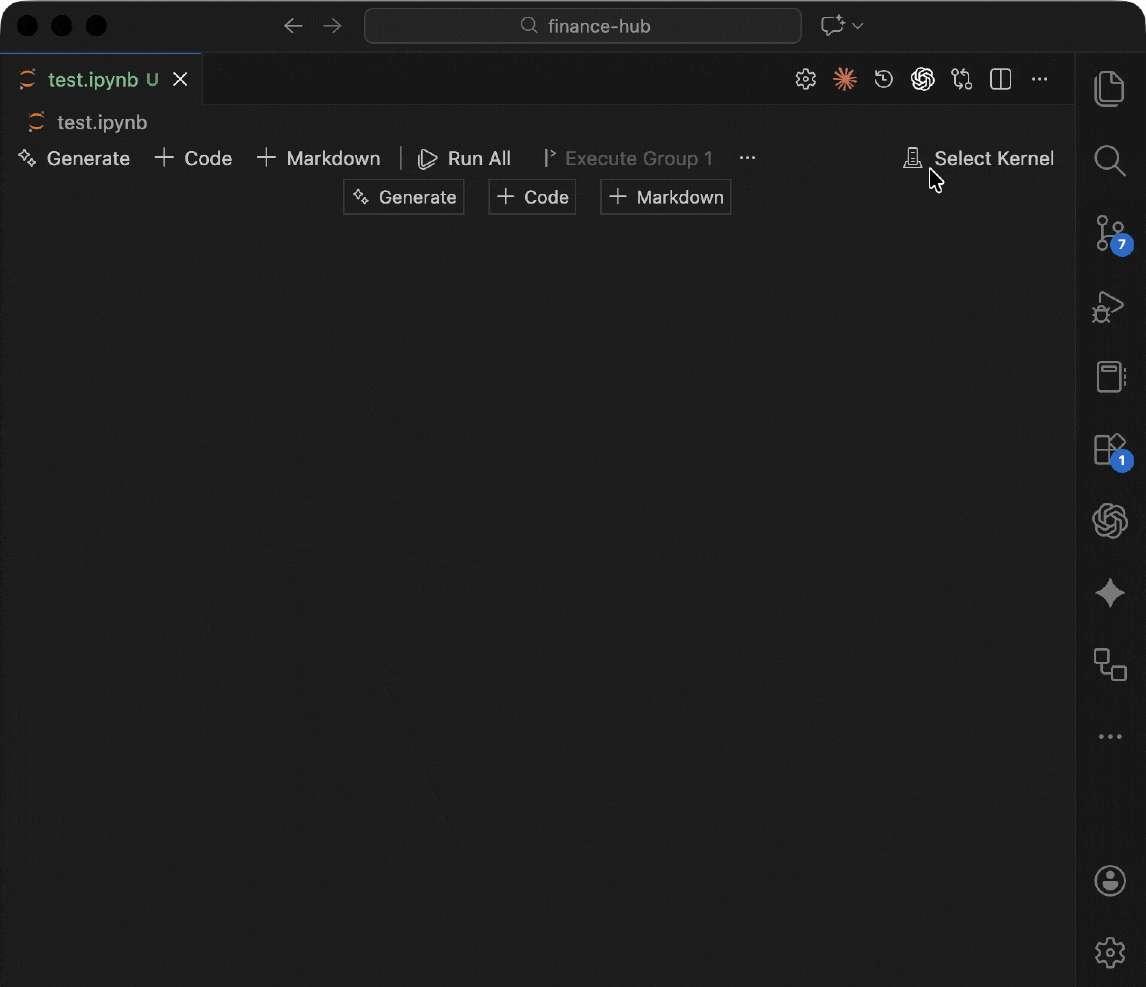Viewport: 1146px width, 987px height.
Task: Open the Source Control view showing 7 changes
Action: click(1110, 234)
